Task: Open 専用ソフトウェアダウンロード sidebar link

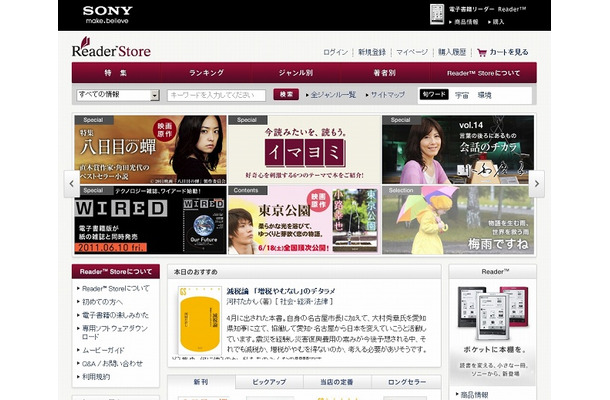Action: (115, 332)
